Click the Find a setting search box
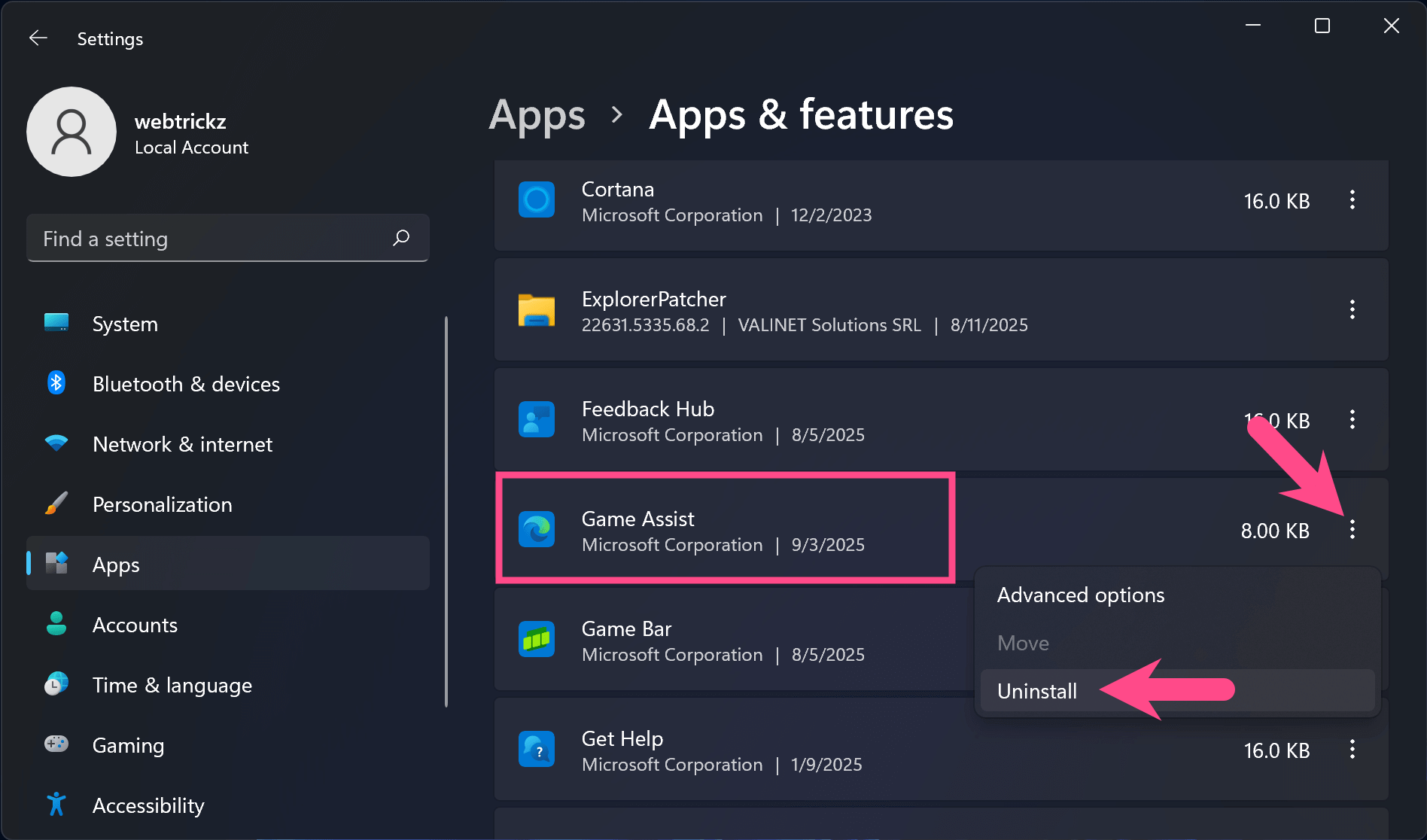Screen dimensions: 1427x840 211,238
